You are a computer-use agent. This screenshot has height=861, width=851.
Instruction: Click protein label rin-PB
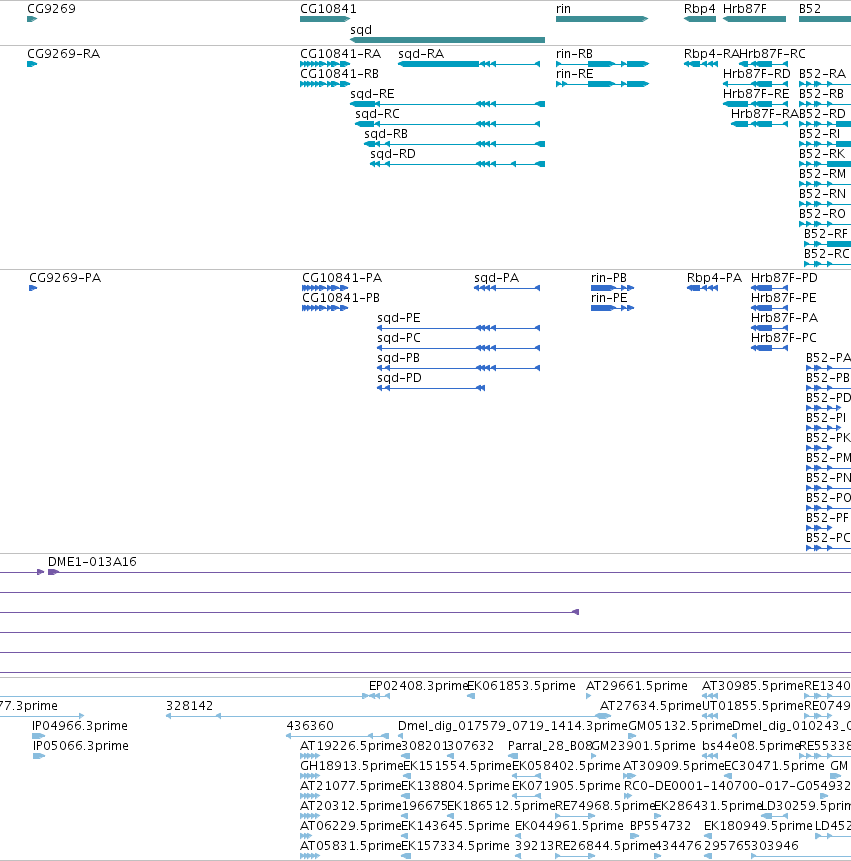coord(609,278)
